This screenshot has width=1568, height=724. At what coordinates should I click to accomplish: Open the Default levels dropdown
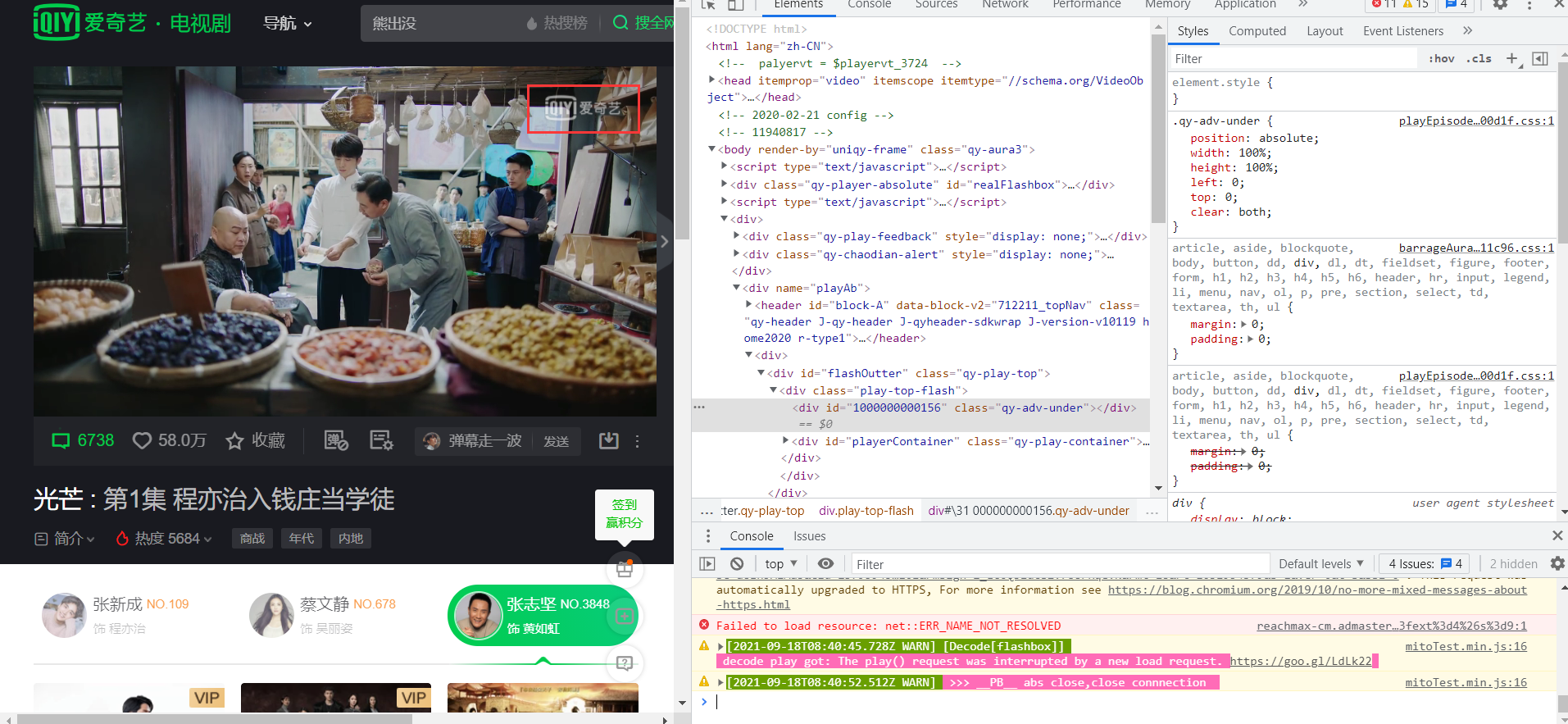[1320, 564]
